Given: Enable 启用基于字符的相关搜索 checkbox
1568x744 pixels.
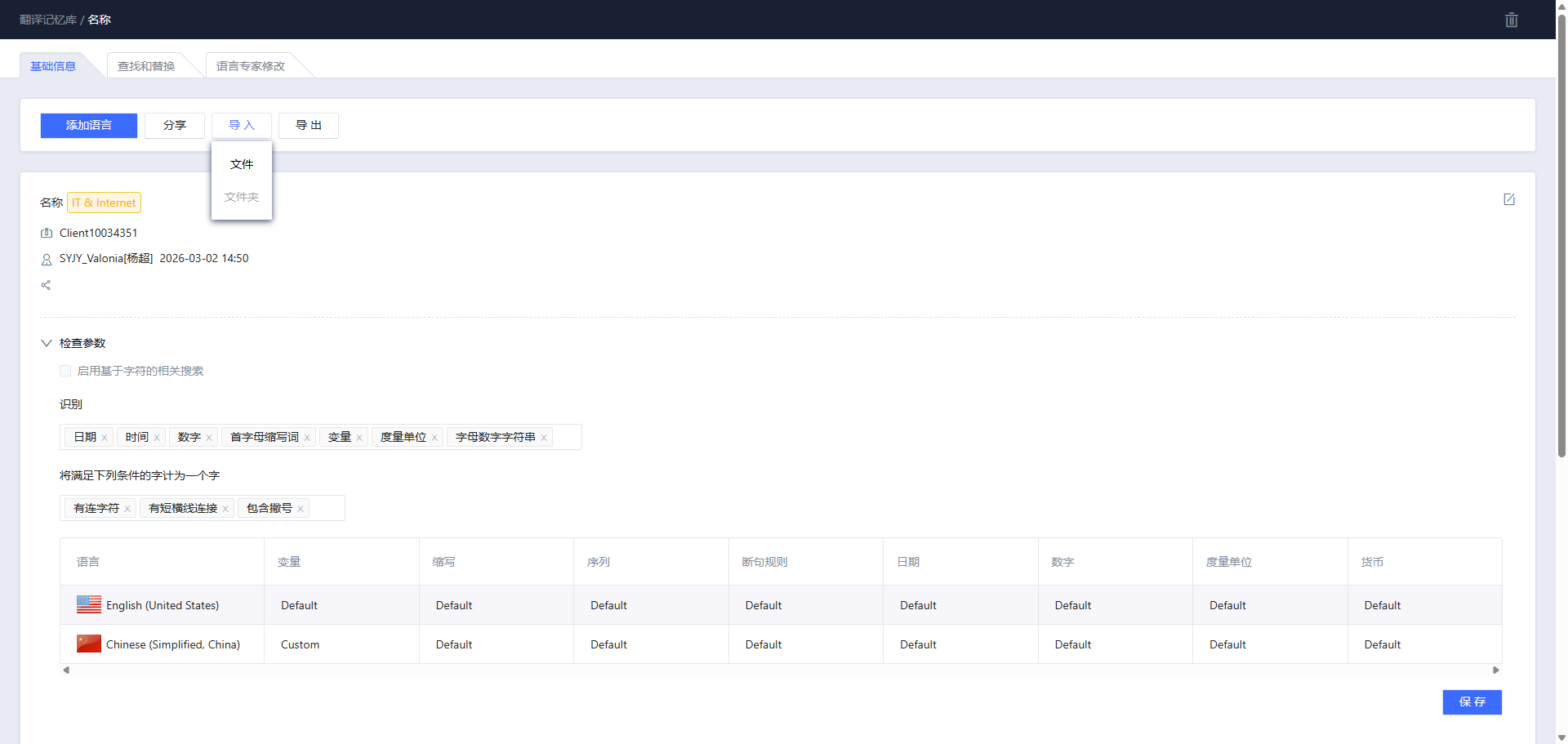Looking at the screenshot, I should pos(65,371).
